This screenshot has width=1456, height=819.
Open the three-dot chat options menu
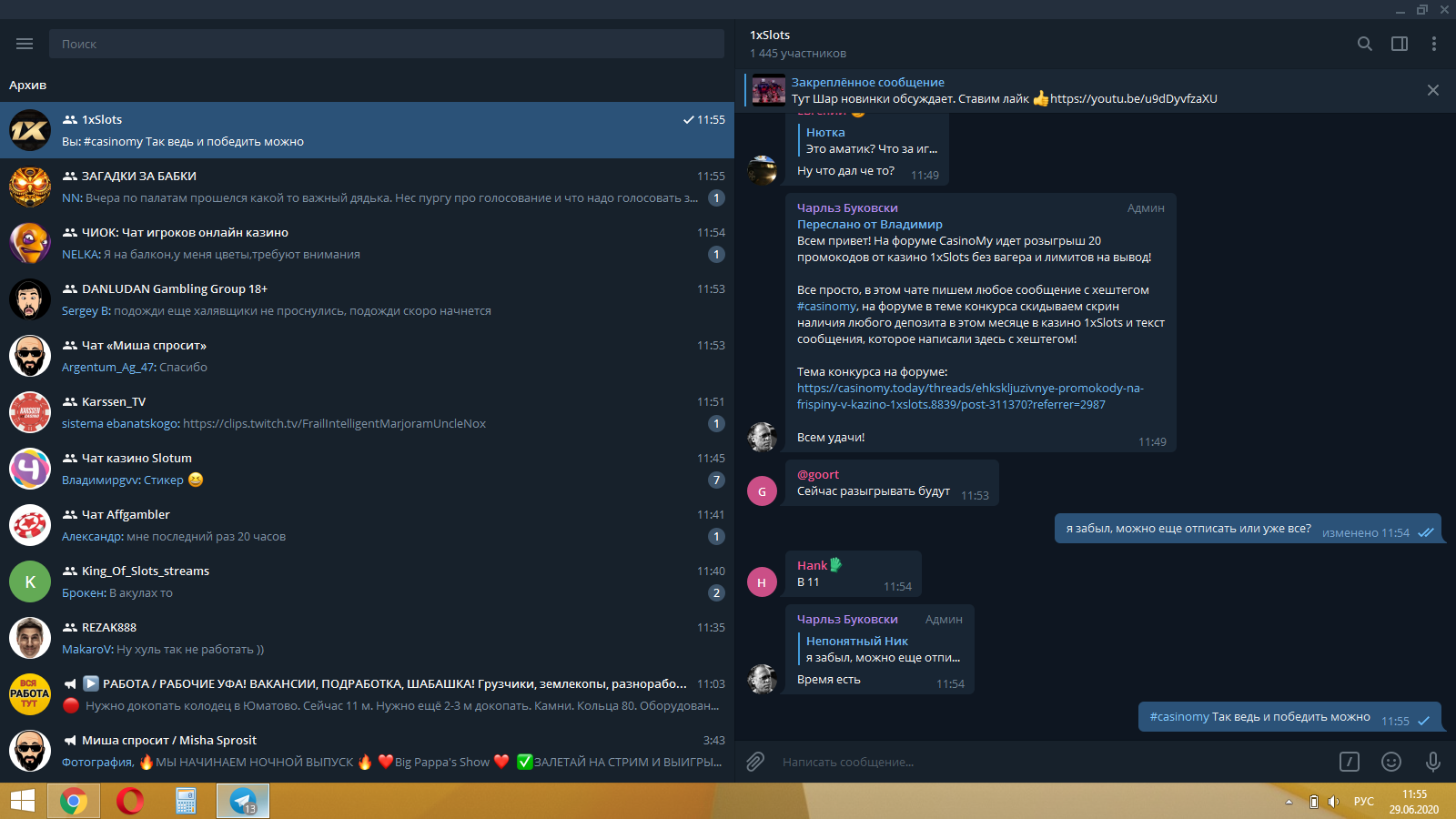coord(1433,44)
